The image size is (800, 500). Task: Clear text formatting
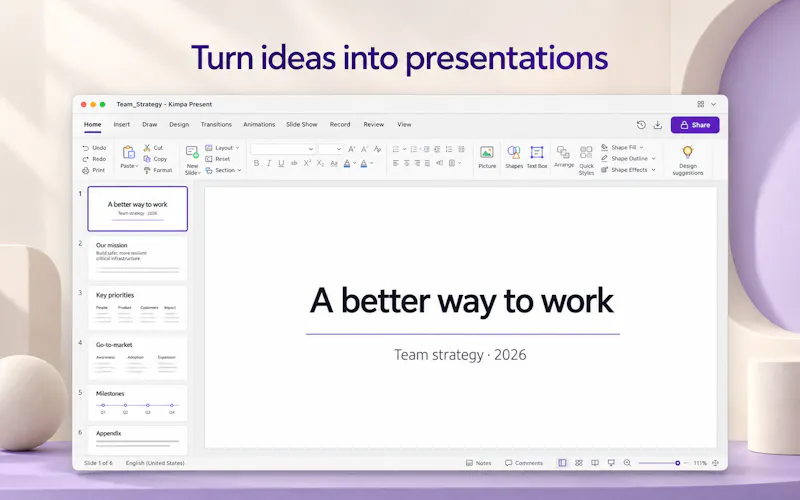point(378,149)
